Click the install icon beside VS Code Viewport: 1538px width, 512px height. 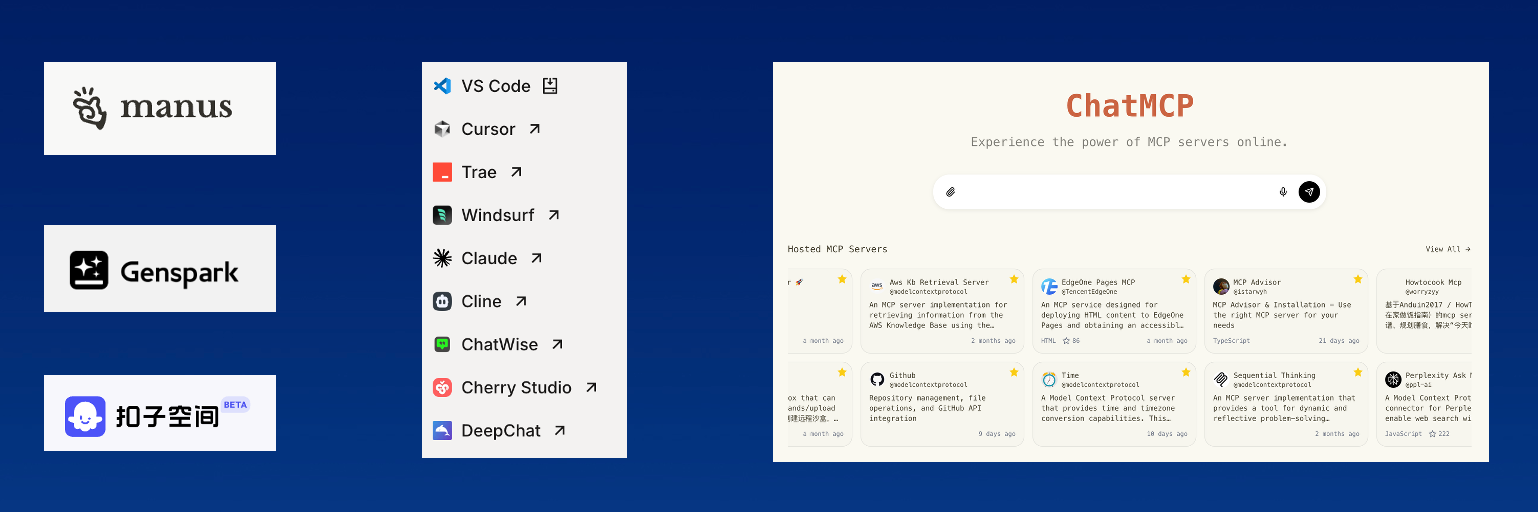point(550,86)
